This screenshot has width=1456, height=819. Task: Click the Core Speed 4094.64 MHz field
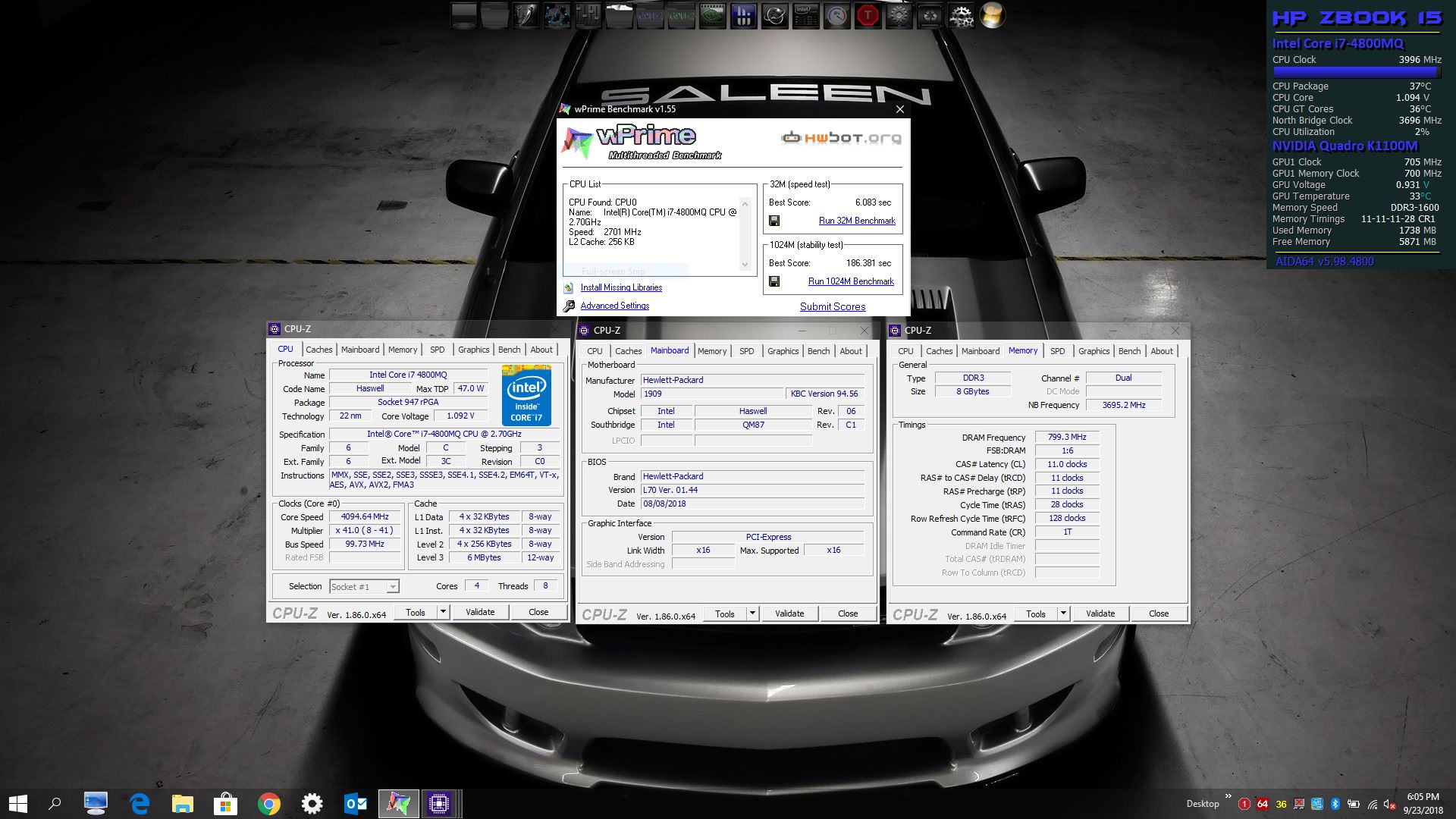tap(365, 517)
